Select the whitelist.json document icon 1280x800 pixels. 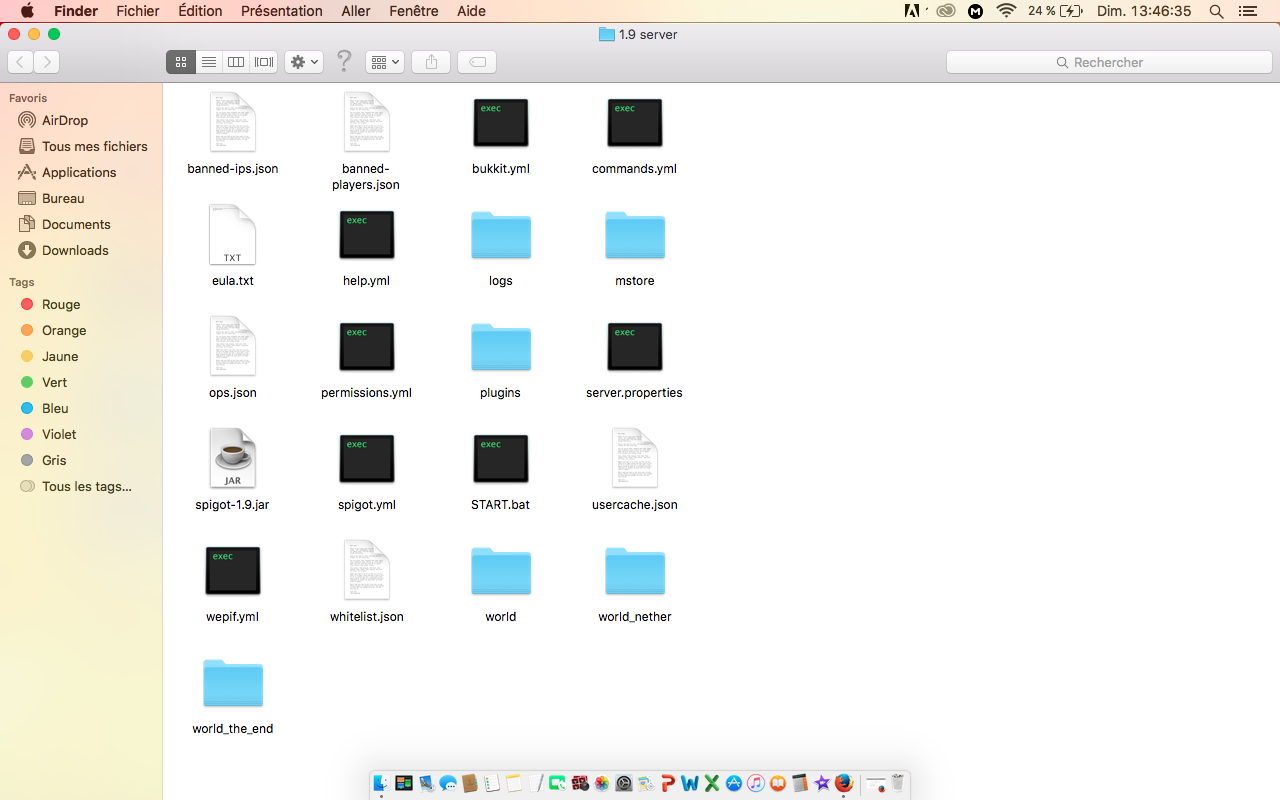point(367,571)
